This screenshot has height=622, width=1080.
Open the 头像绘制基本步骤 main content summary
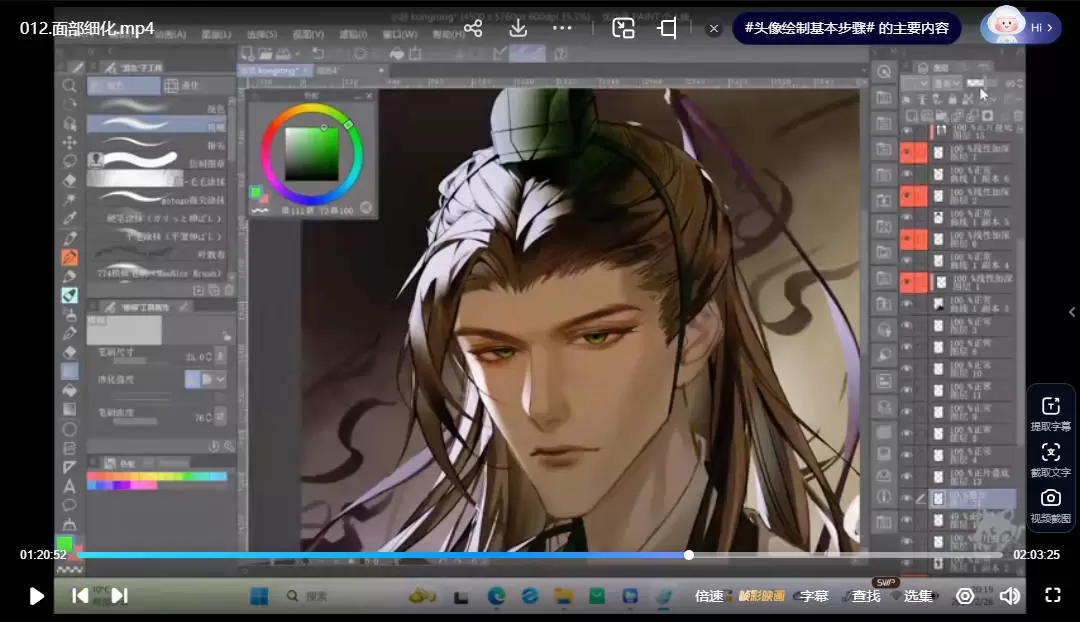[x=846, y=28]
